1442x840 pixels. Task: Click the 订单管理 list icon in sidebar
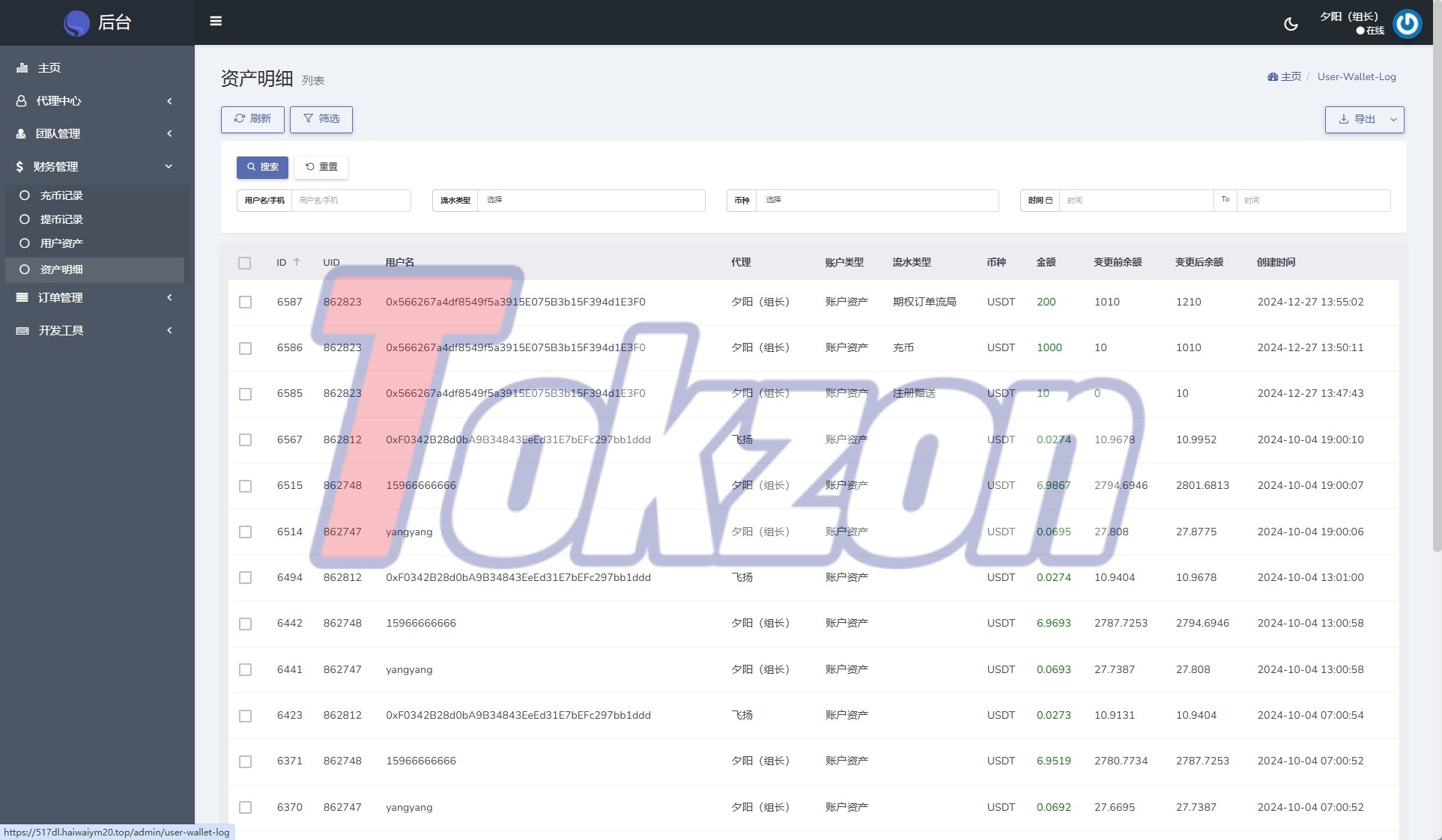tap(22, 297)
